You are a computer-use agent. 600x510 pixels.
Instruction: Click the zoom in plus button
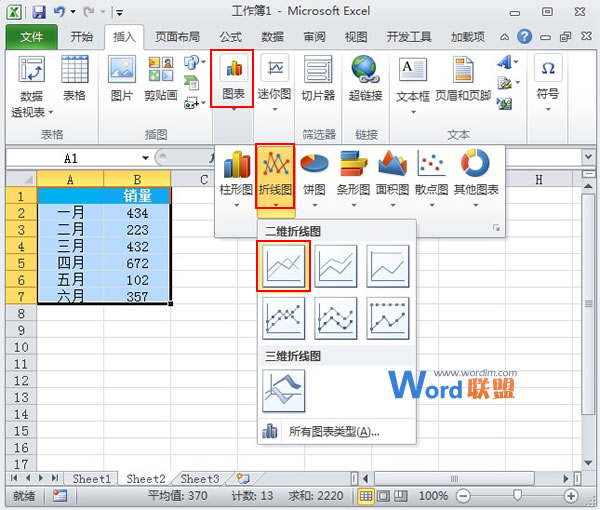[x=571, y=496]
